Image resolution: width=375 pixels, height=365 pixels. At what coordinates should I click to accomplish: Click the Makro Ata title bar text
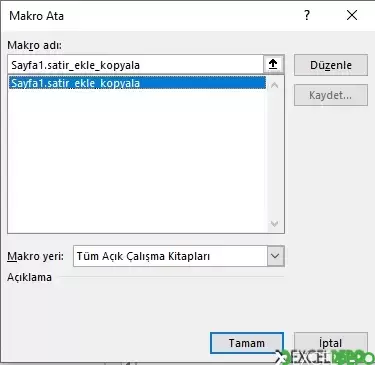(x=36, y=16)
